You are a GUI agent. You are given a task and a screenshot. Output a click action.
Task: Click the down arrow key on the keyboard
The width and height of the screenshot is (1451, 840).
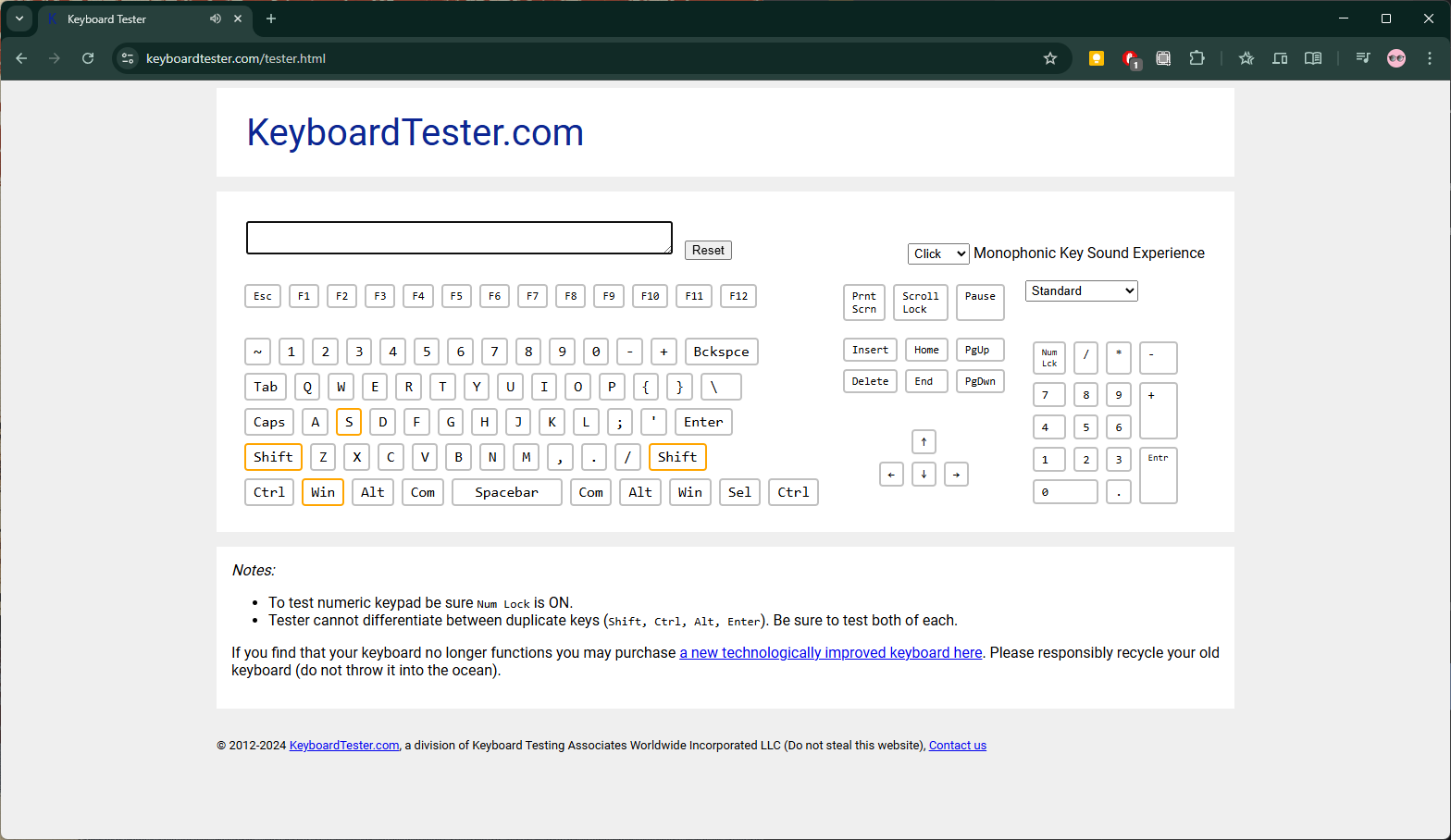click(924, 475)
